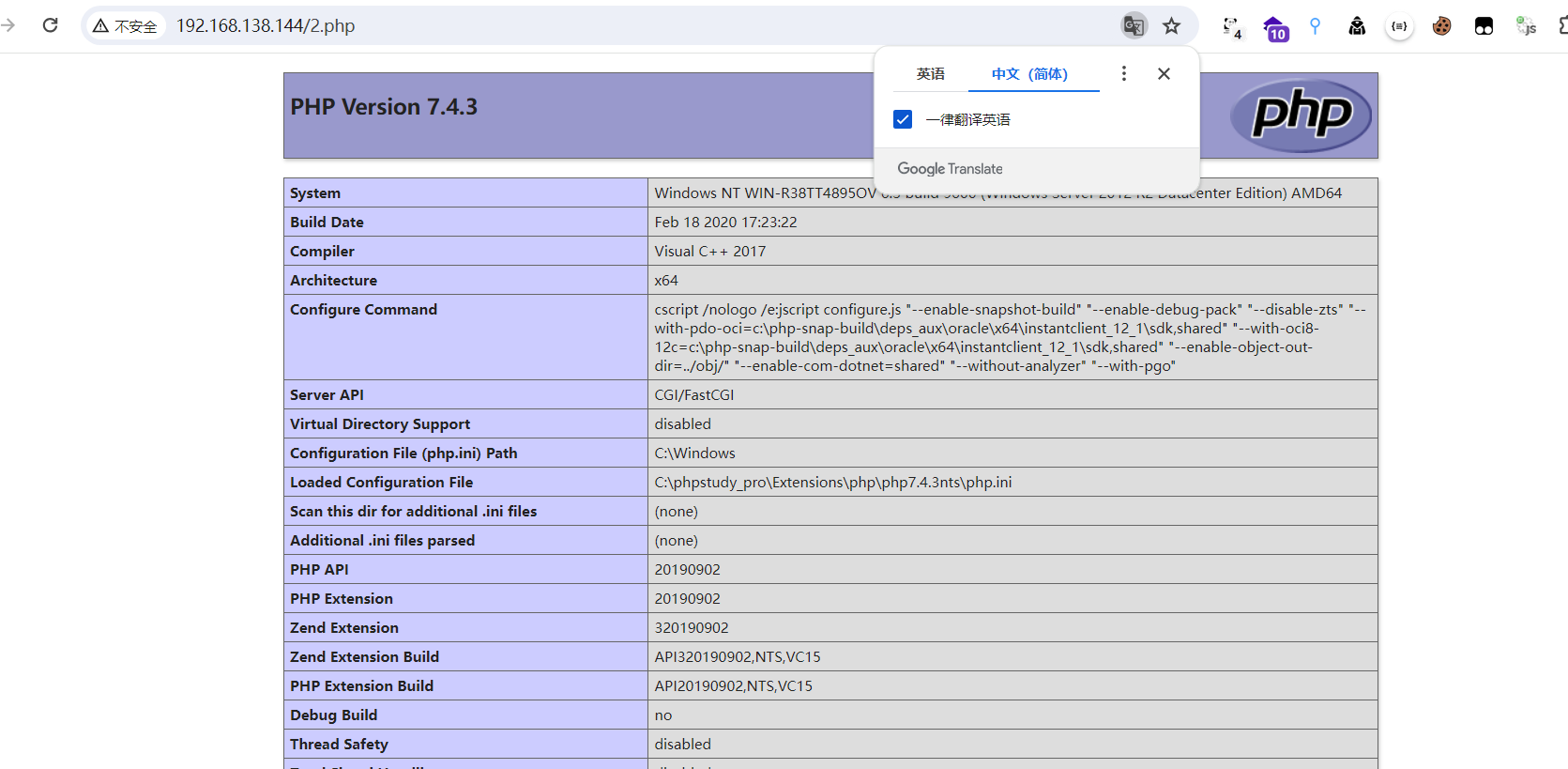Reload the page with the refresh icon
Screen dimensions: 1568x769
coord(51,25)
